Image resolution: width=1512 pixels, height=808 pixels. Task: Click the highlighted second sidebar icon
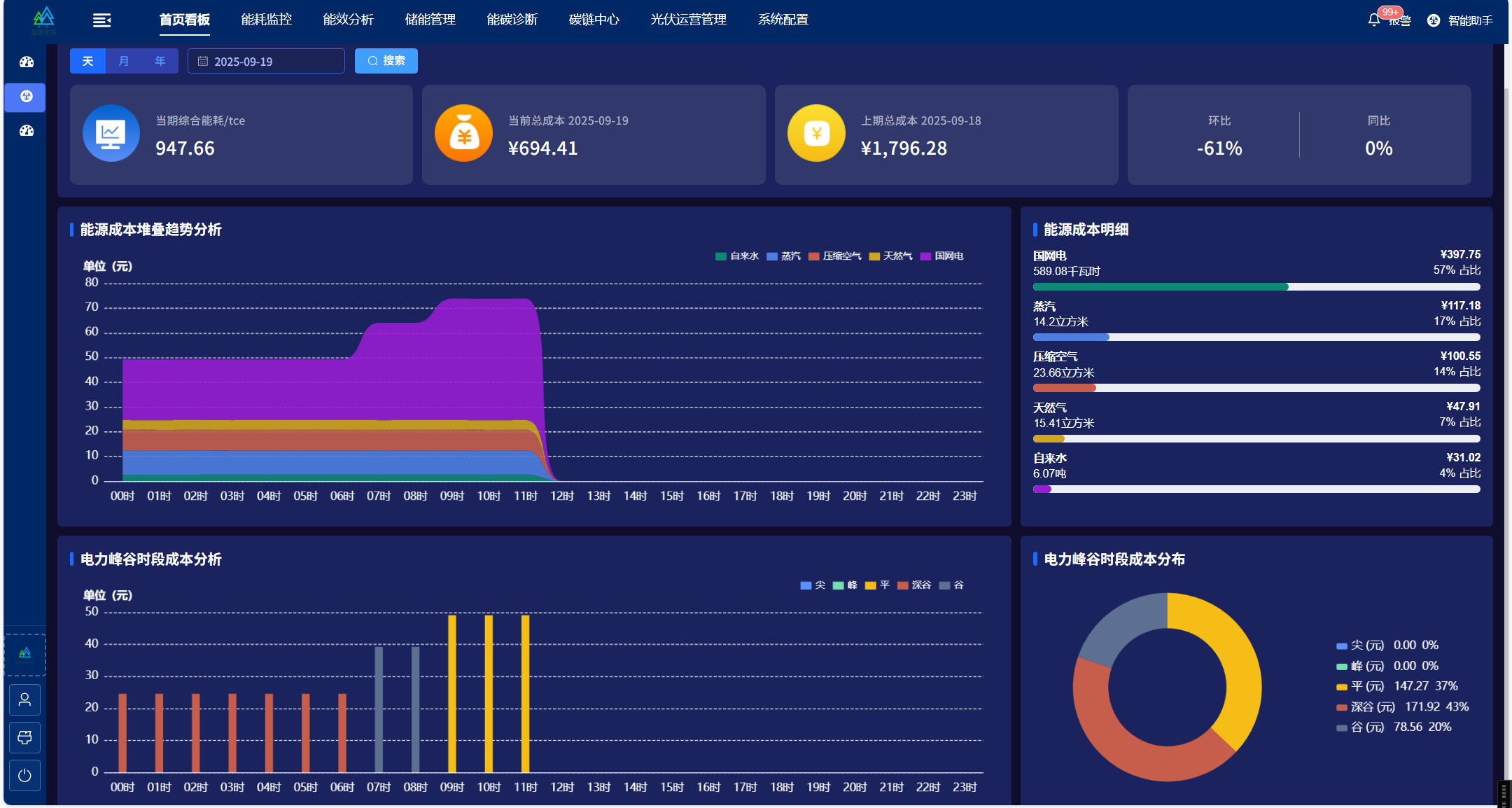pyautogui.click(x=26, y=97)
